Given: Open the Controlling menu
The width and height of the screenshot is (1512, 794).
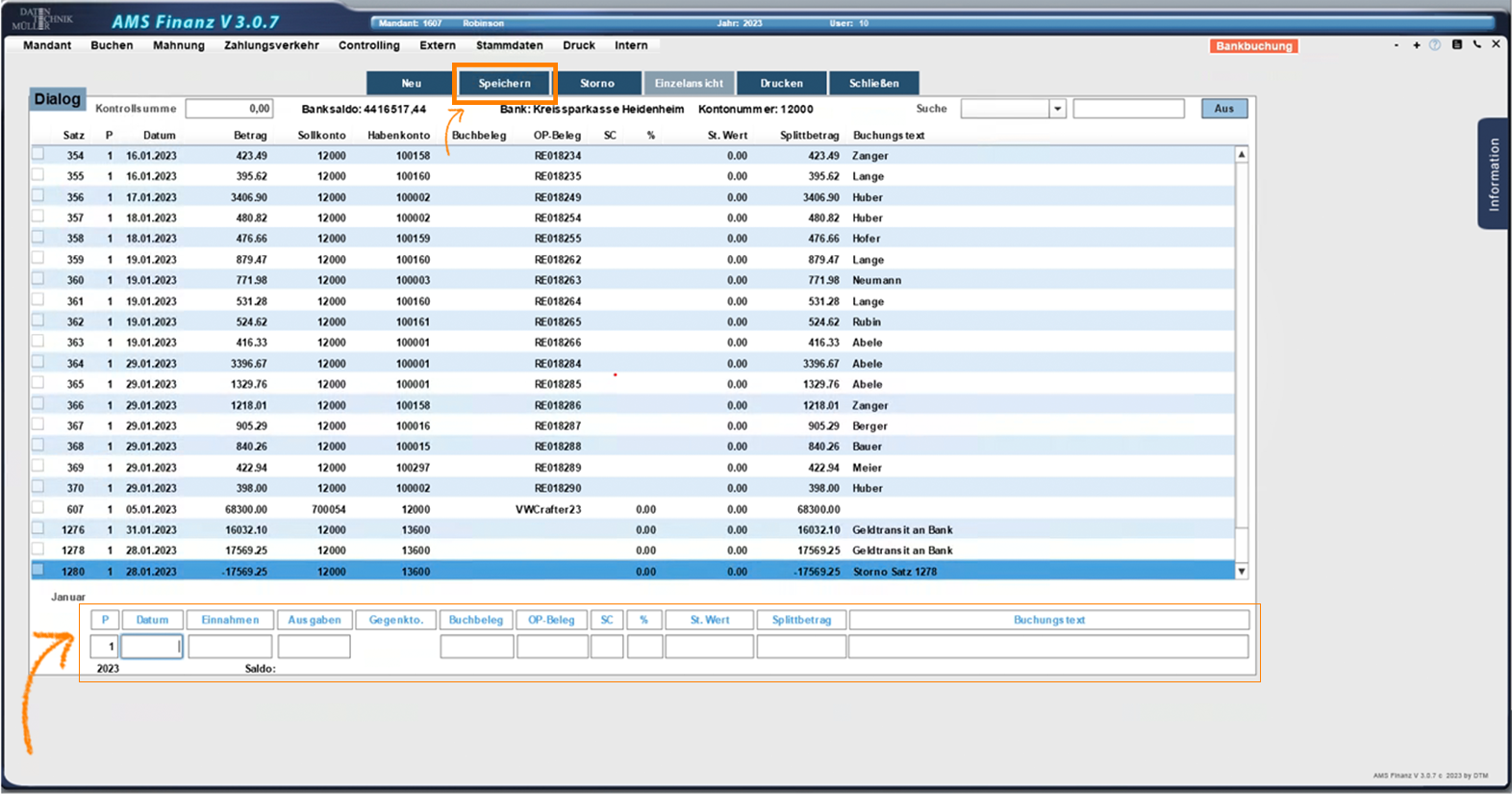Looking at the screenshot, I should (x=368, y=45).
